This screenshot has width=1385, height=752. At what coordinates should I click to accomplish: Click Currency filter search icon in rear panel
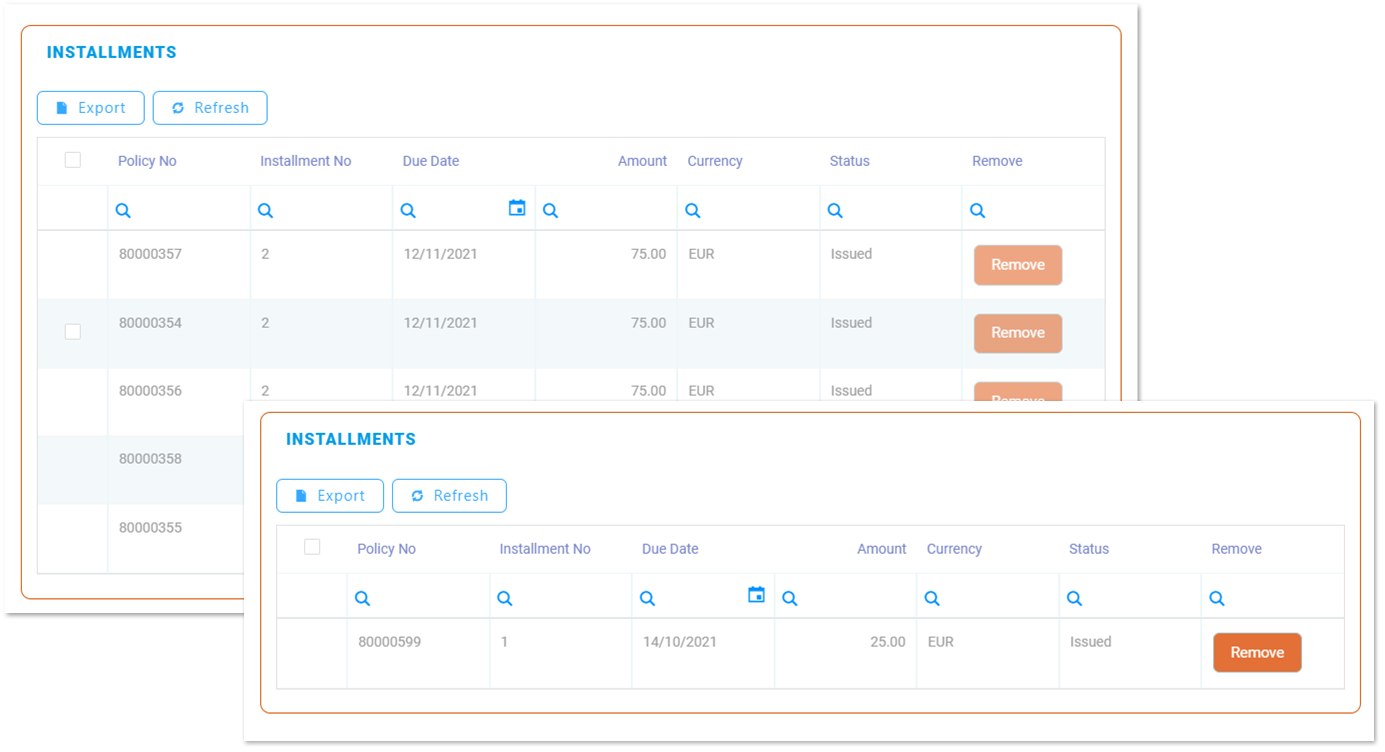point(693,211)
